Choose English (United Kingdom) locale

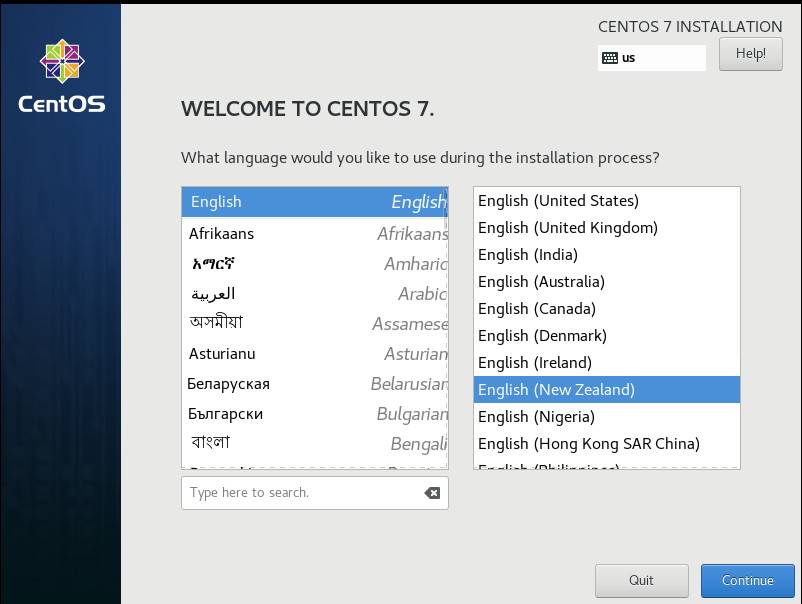click(x=607, y=228)
